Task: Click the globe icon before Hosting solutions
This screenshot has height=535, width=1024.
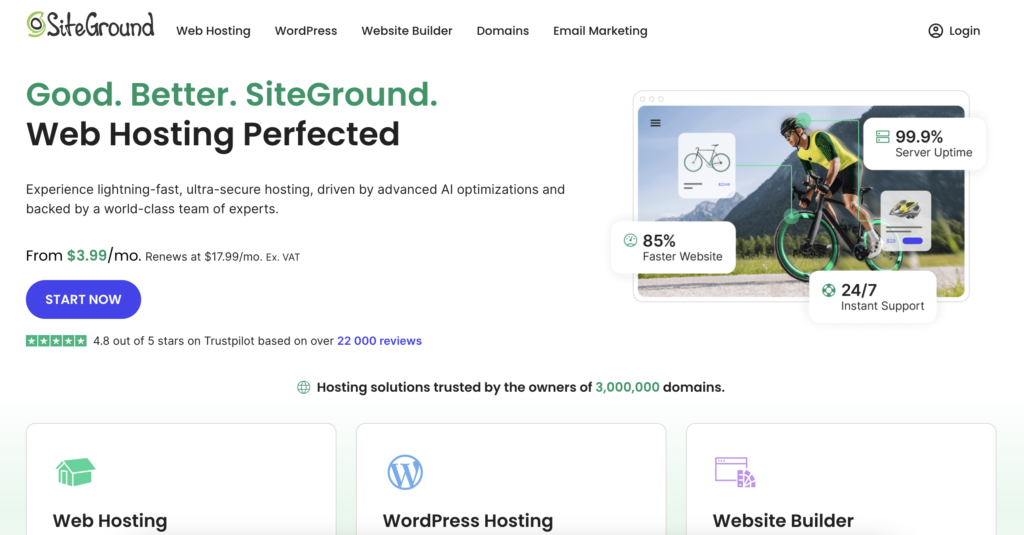Action: pyautogui.click(x=304, y=387)
